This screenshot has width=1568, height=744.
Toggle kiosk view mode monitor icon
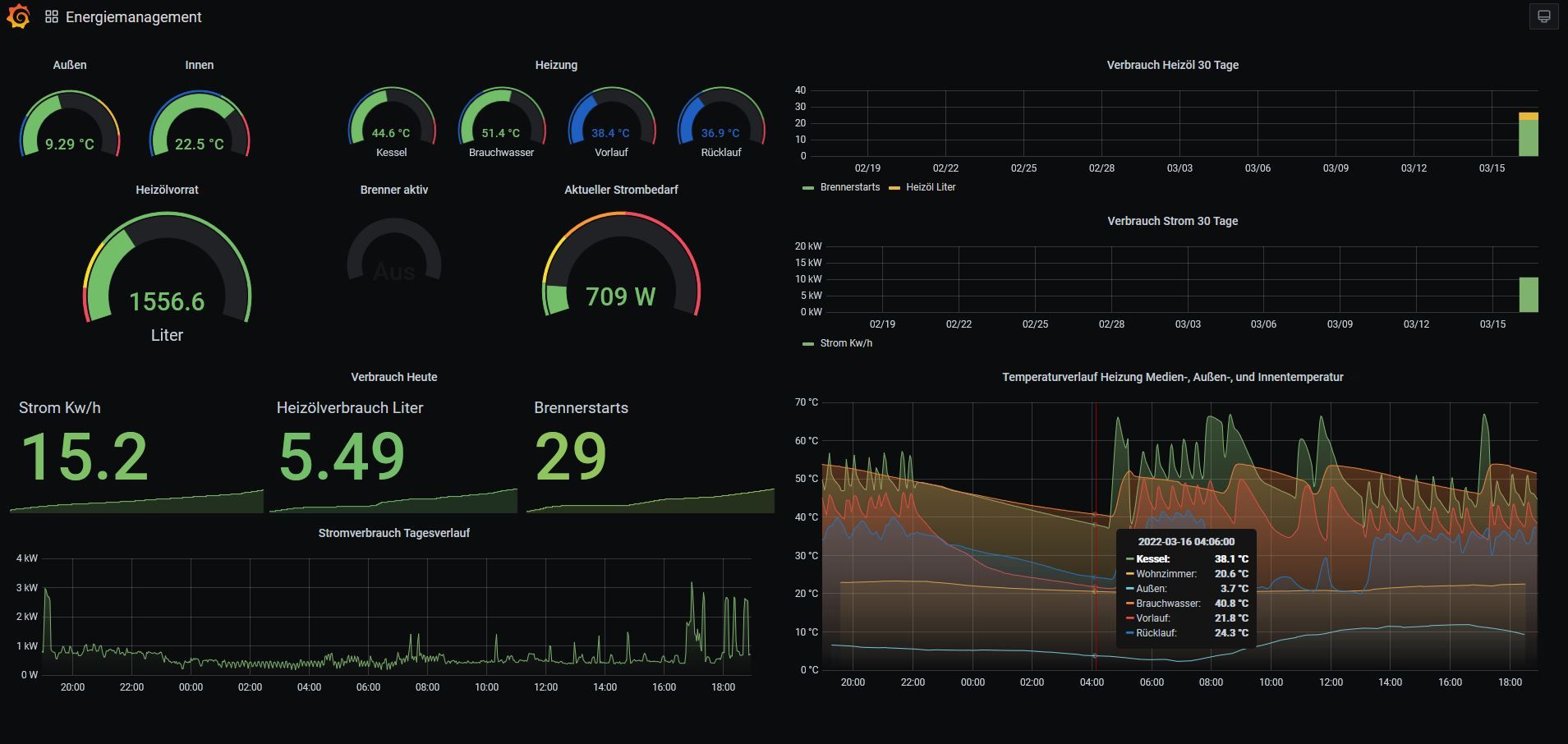(x=1544, y=16)
